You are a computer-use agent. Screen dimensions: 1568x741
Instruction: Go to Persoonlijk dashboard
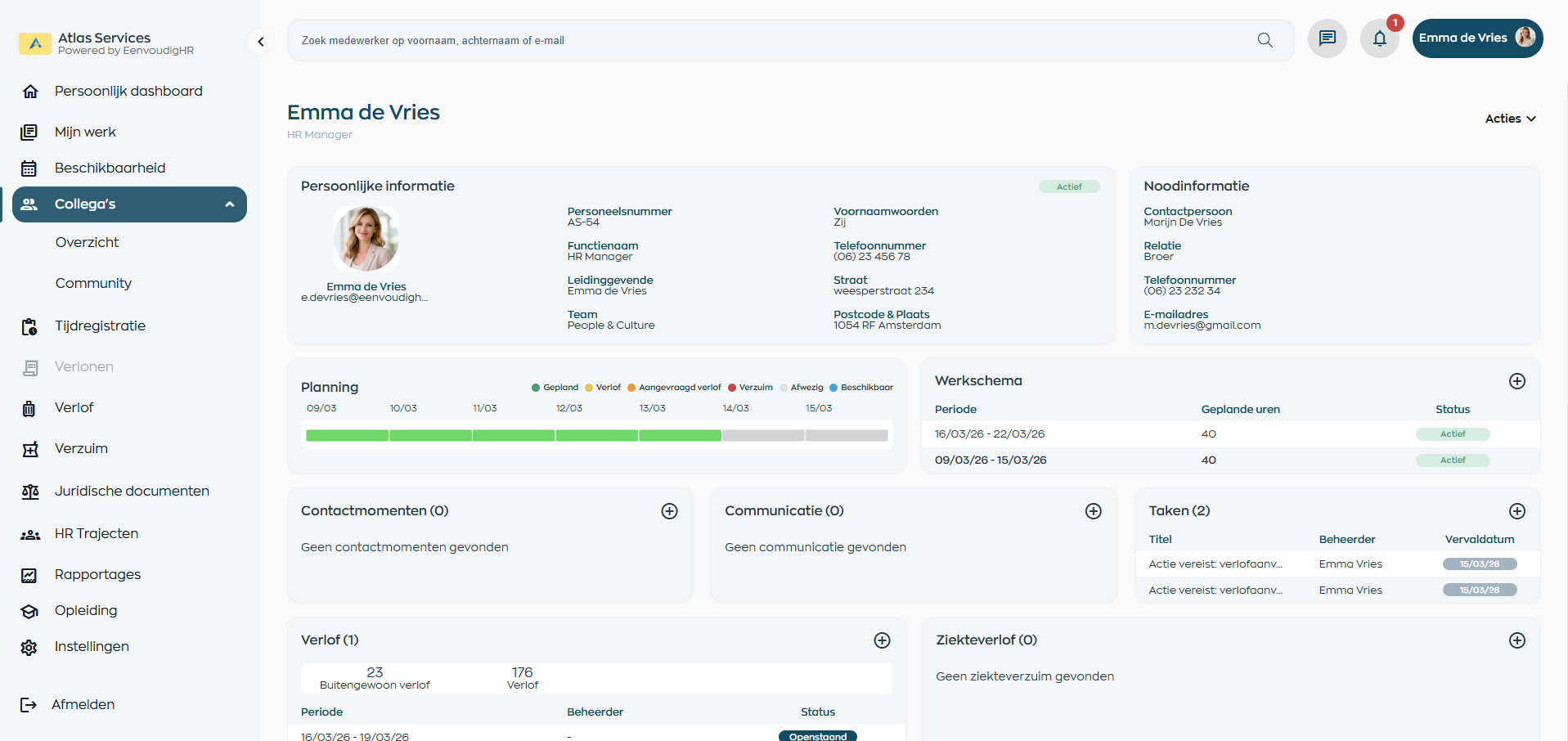[128, 91]
